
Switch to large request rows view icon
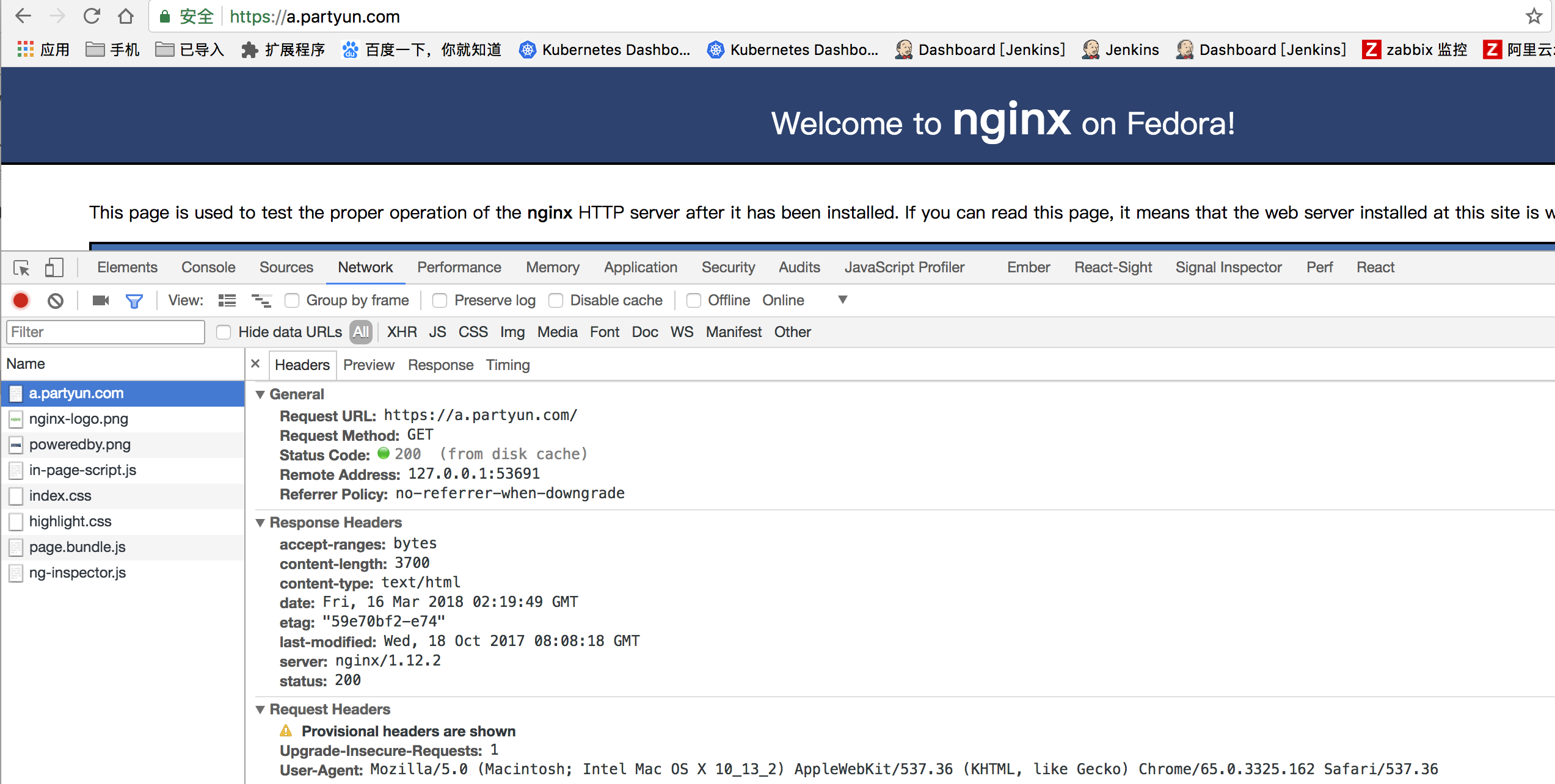(227, 300)
